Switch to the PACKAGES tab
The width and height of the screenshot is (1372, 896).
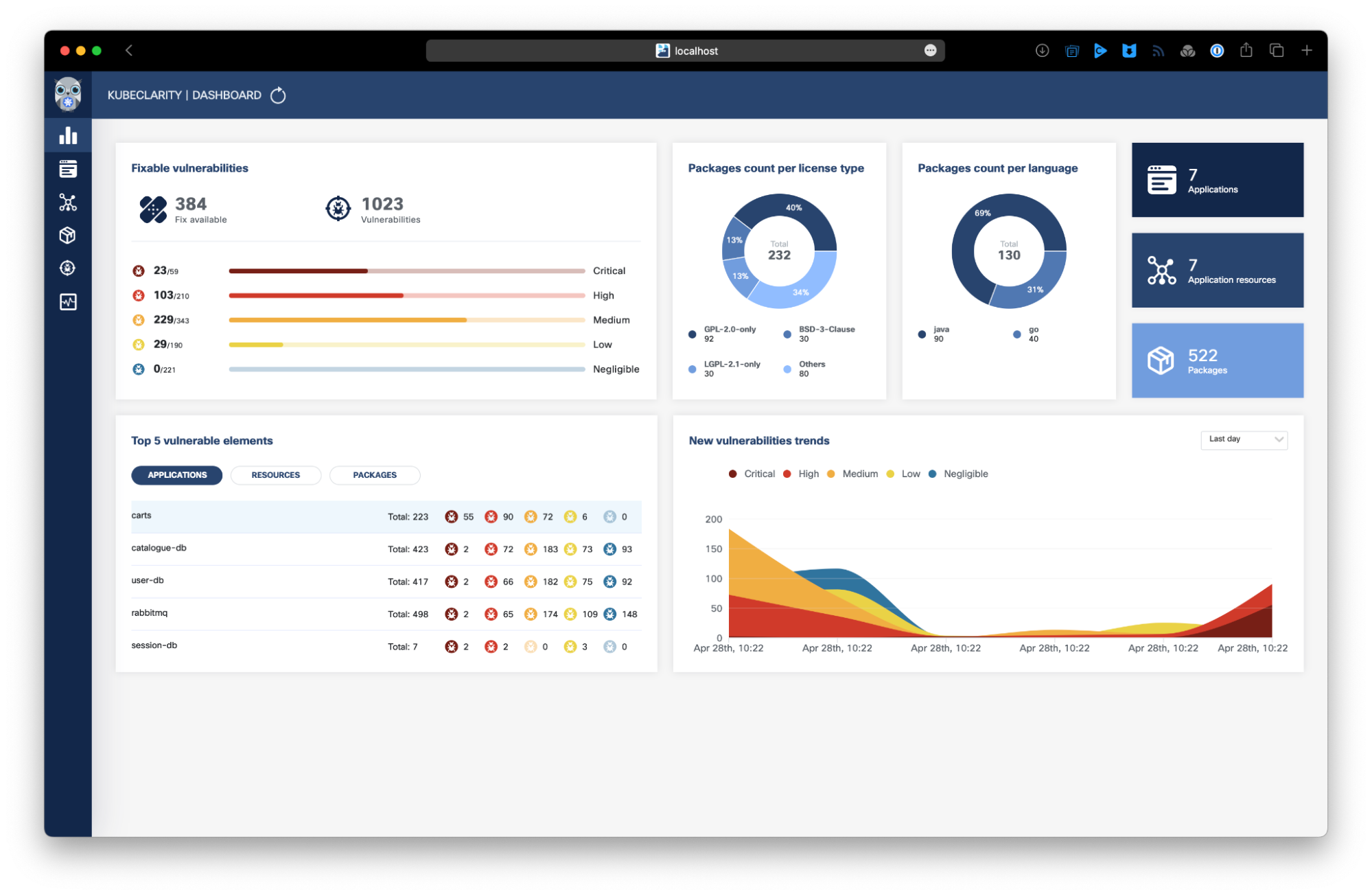(x=375, y=475)
